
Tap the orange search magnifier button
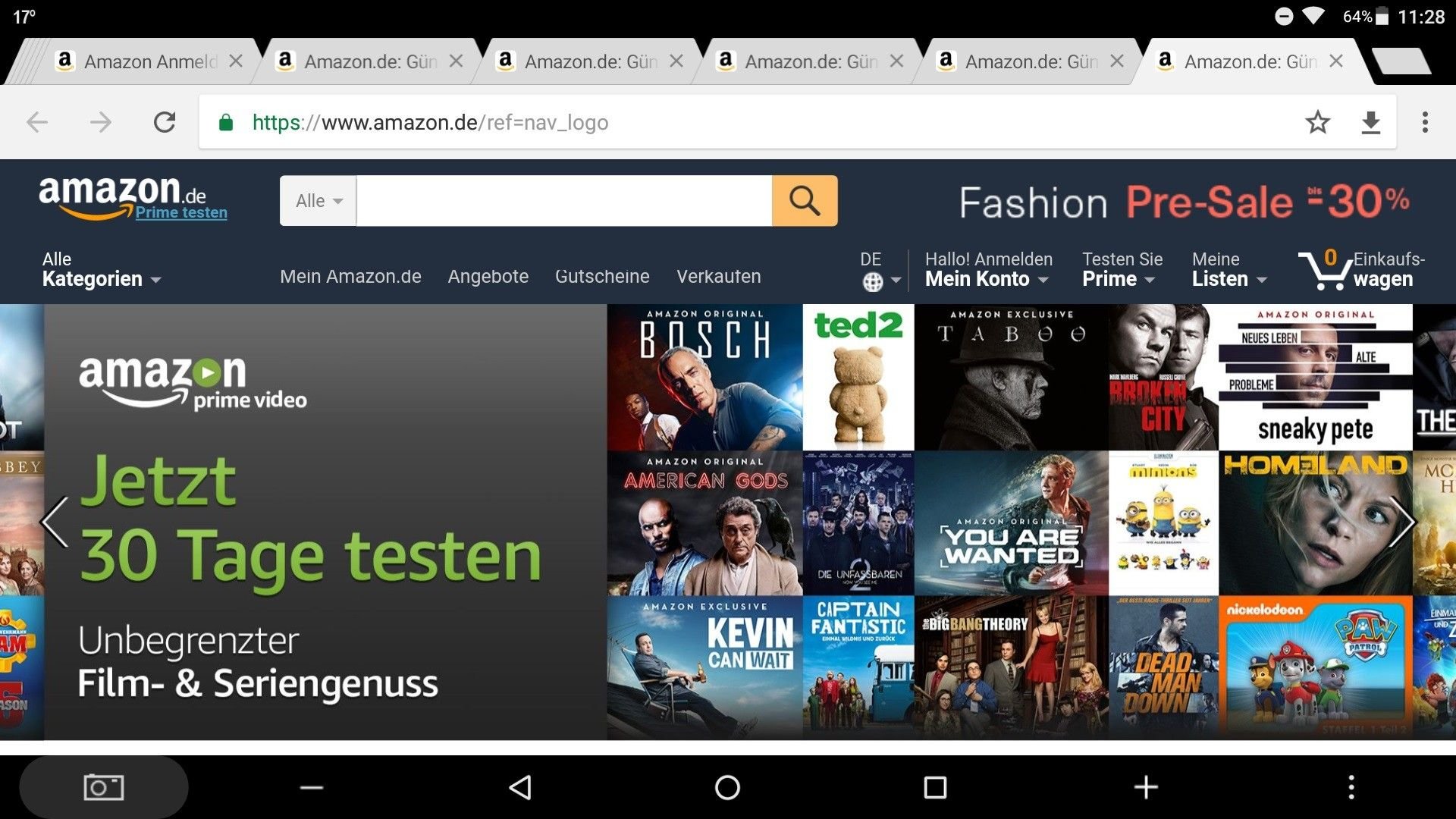coord(805,201)
